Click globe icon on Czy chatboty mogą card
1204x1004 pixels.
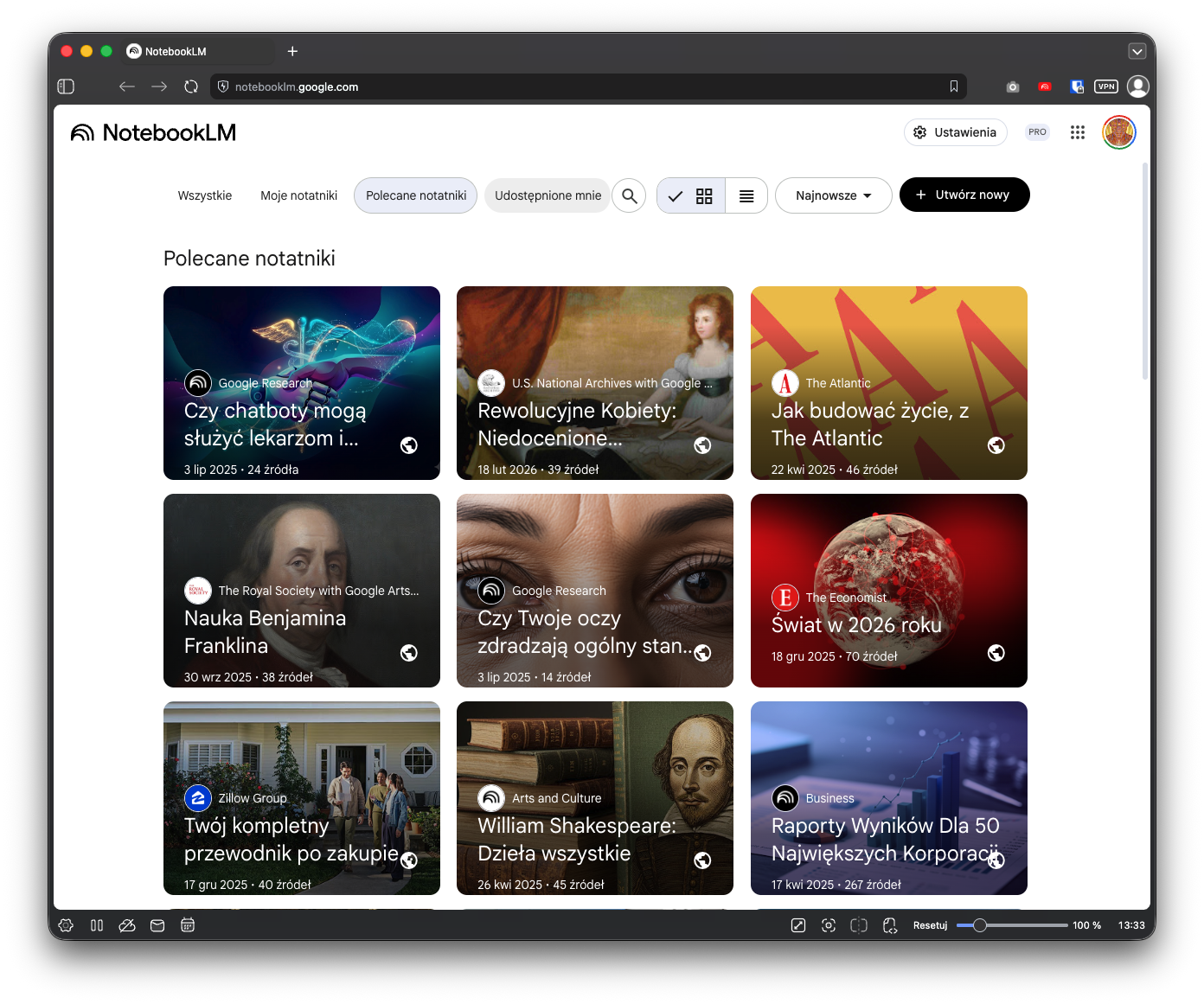coord(409,445)
